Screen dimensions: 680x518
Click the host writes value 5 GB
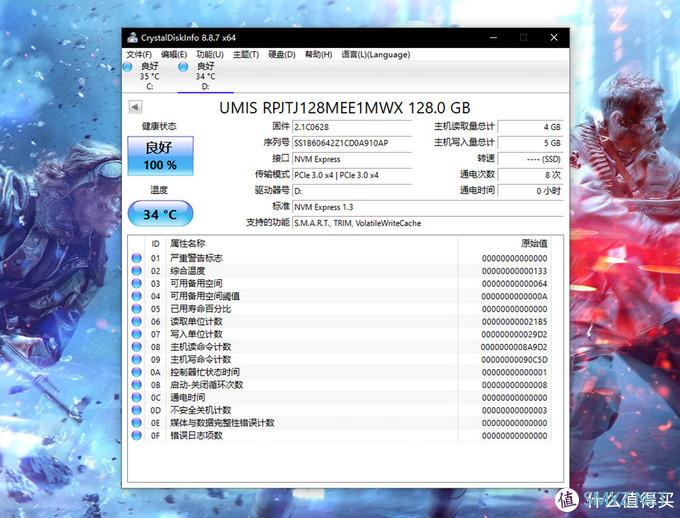530,143
